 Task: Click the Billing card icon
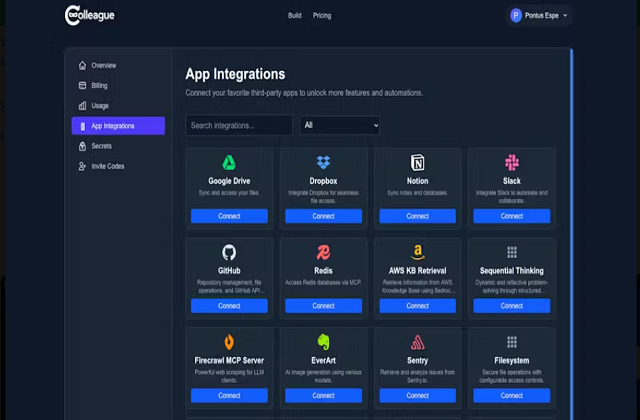click(x=82, y=85)
